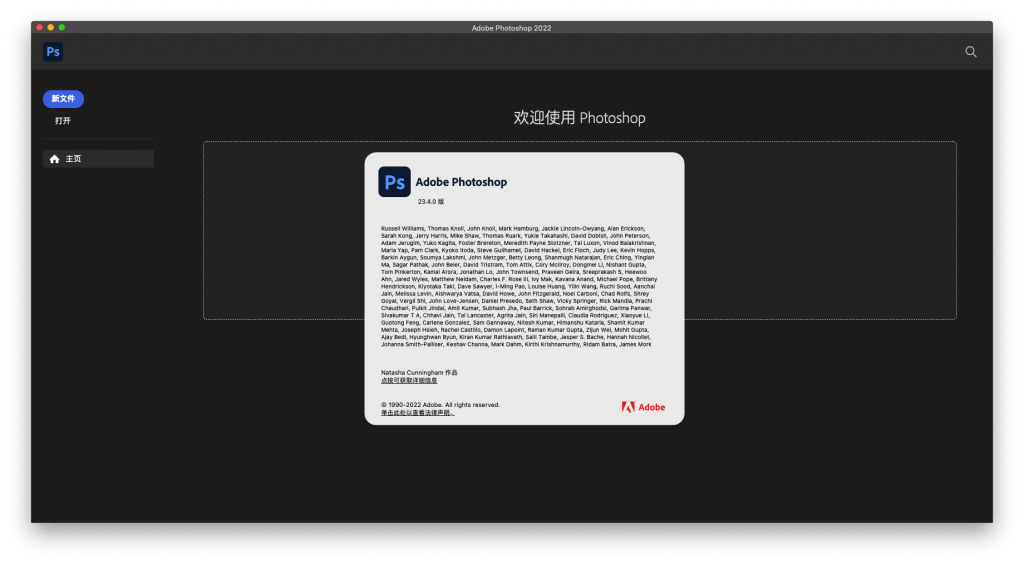Viewport: 1024px width, 564px height.
Task: Click the Adobe Photoshop dialog title
Action: [461, 182]
